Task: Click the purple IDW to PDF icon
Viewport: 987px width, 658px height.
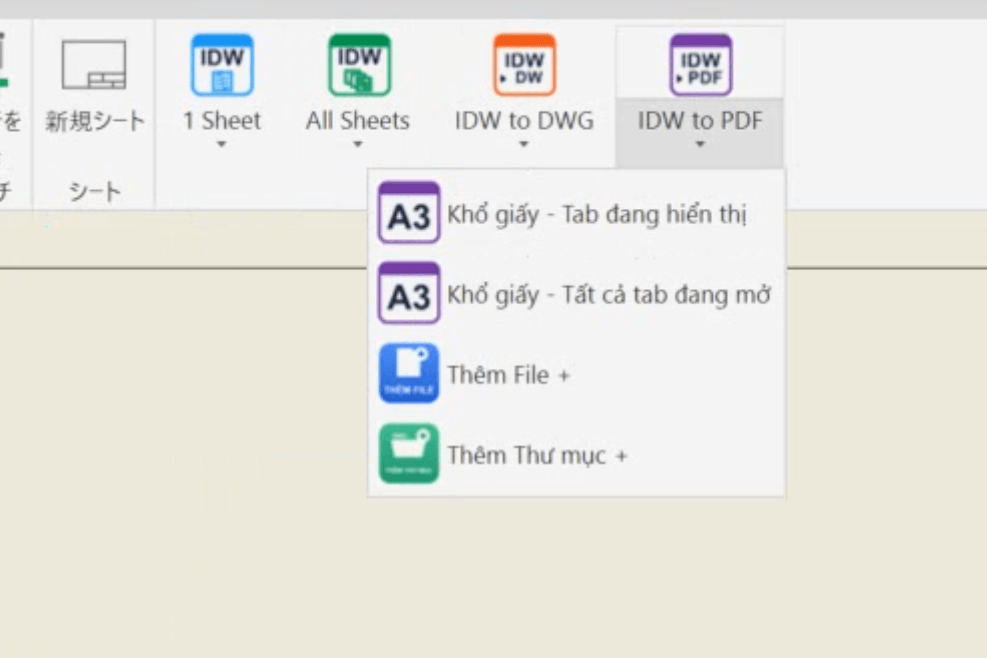Action: point(701,65)
